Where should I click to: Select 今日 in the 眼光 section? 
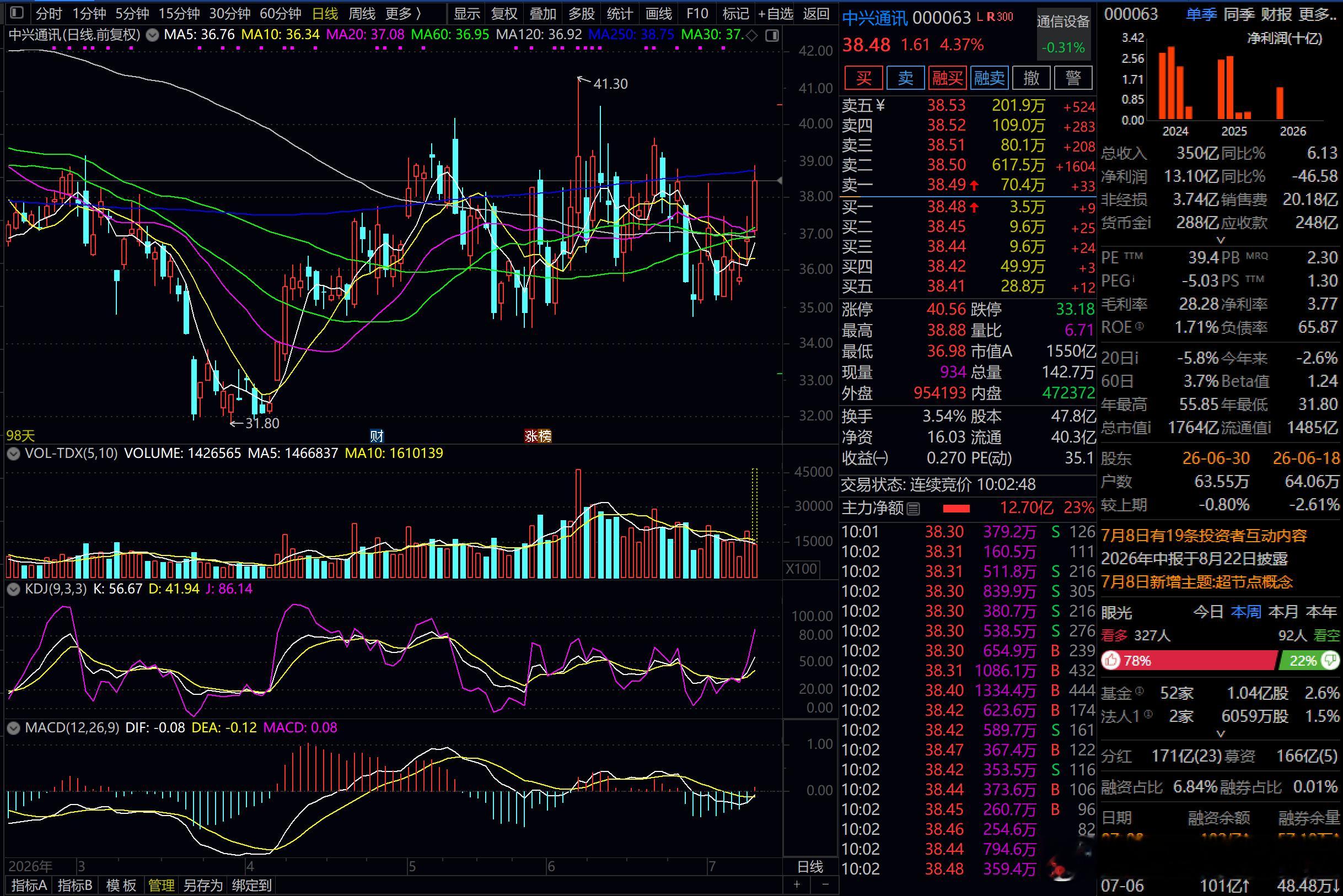pos(1208,612)
